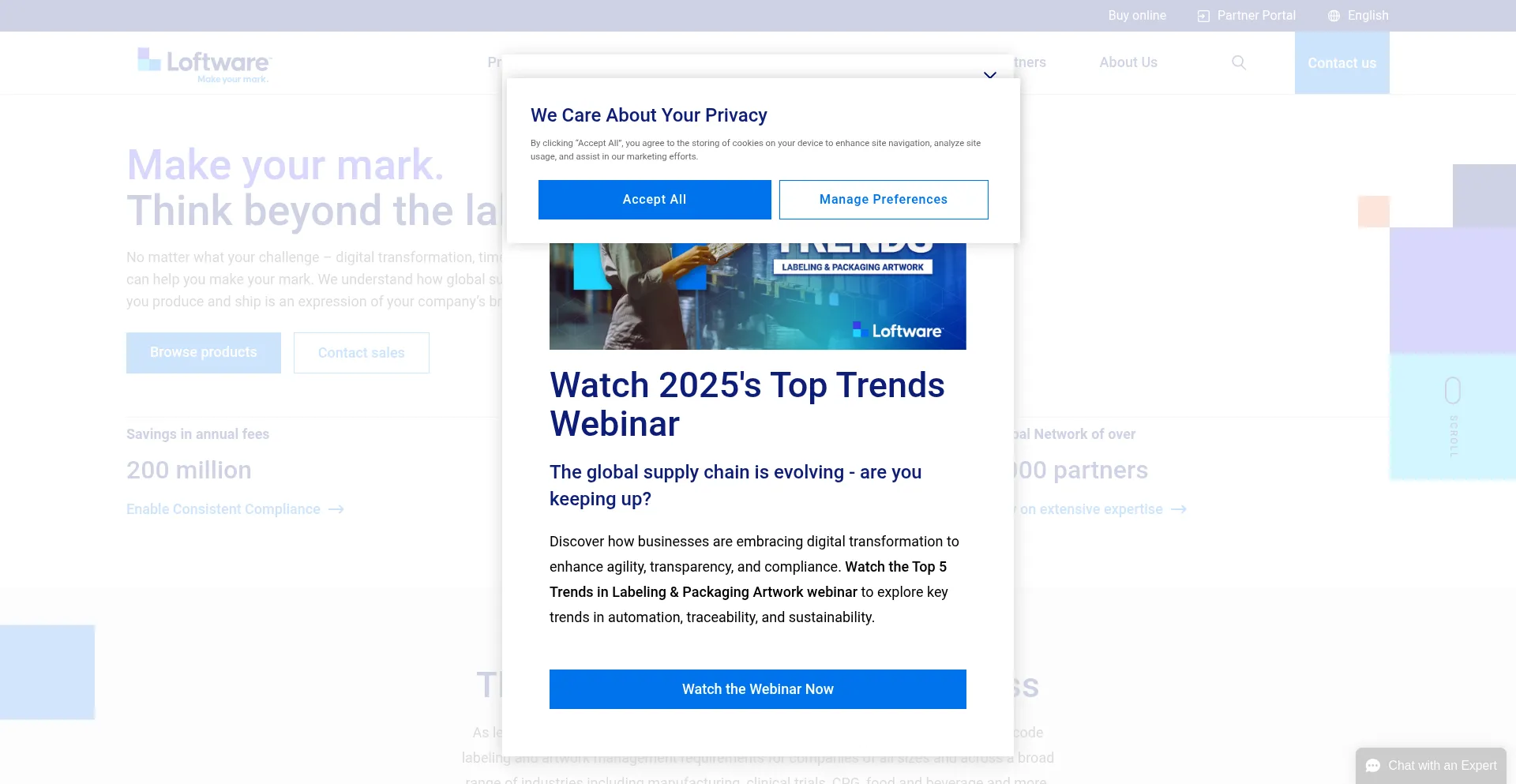Click the 200 million statistic text
The height and width of the screenshot is (784, 1516).
click(189, 471)
